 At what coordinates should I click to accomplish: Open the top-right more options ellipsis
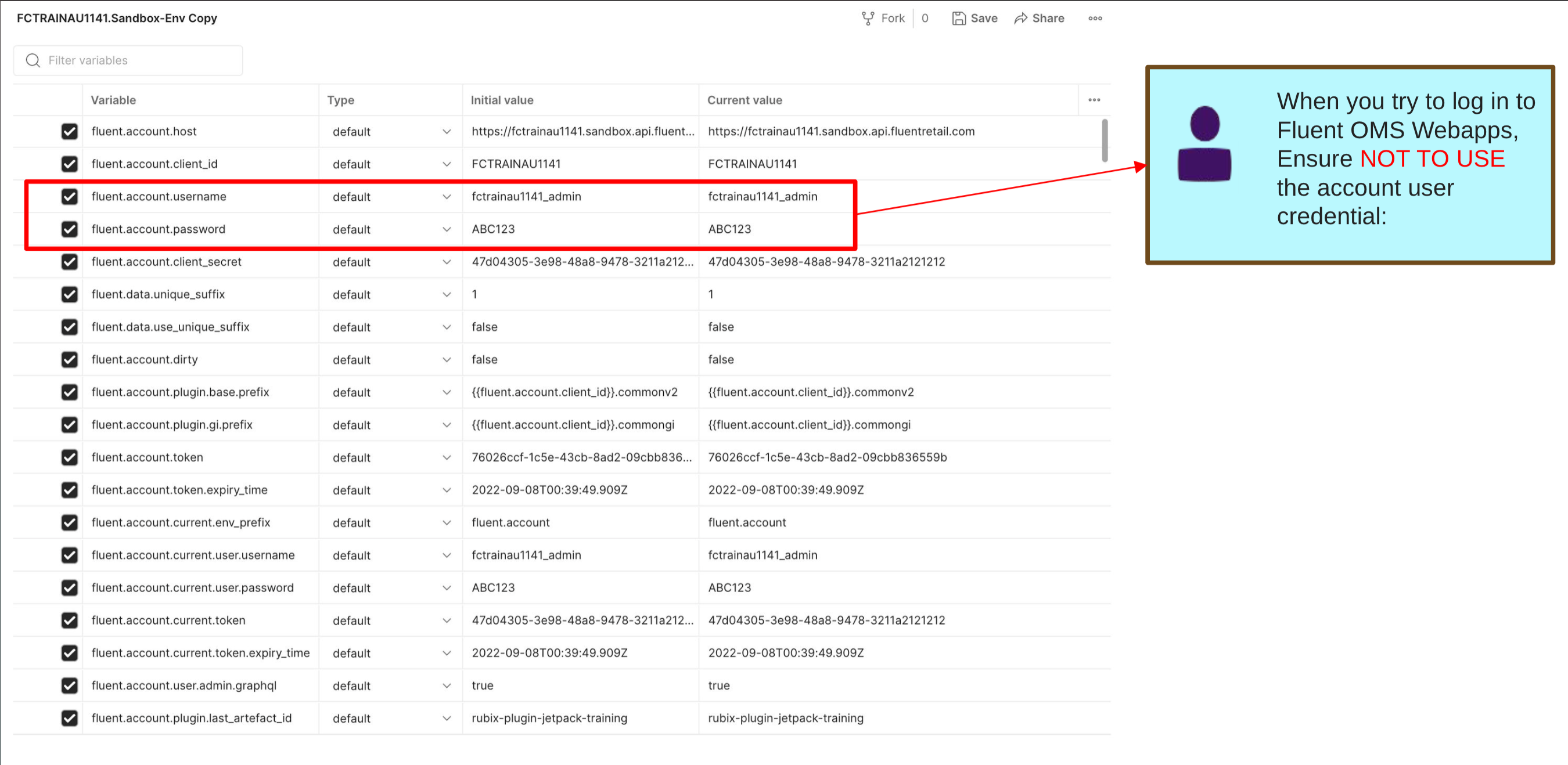tap(1095, 18)
